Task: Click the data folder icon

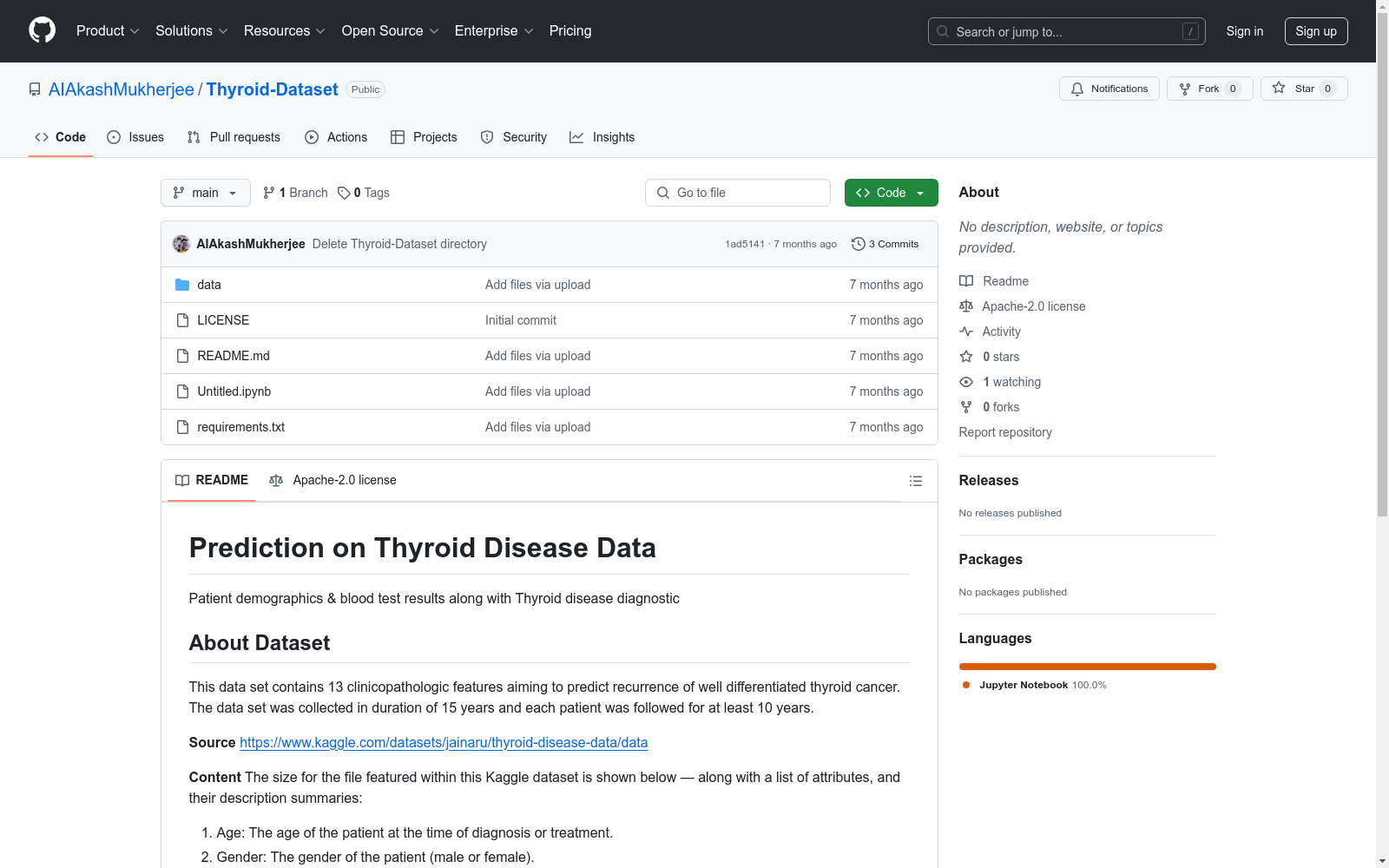Action: point(182,285)
